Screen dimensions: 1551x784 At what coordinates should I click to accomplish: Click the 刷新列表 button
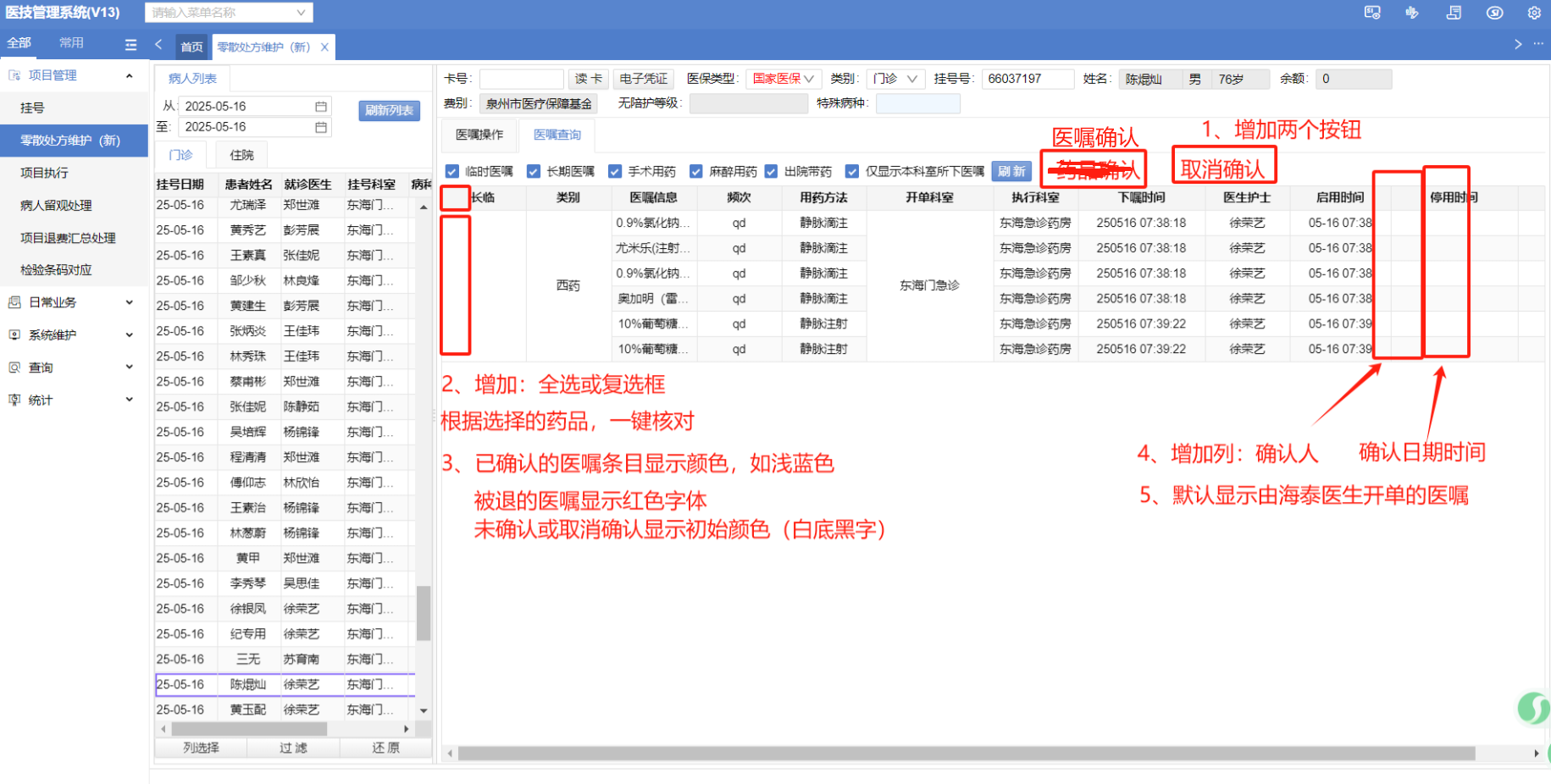click(x=389, y=111)
